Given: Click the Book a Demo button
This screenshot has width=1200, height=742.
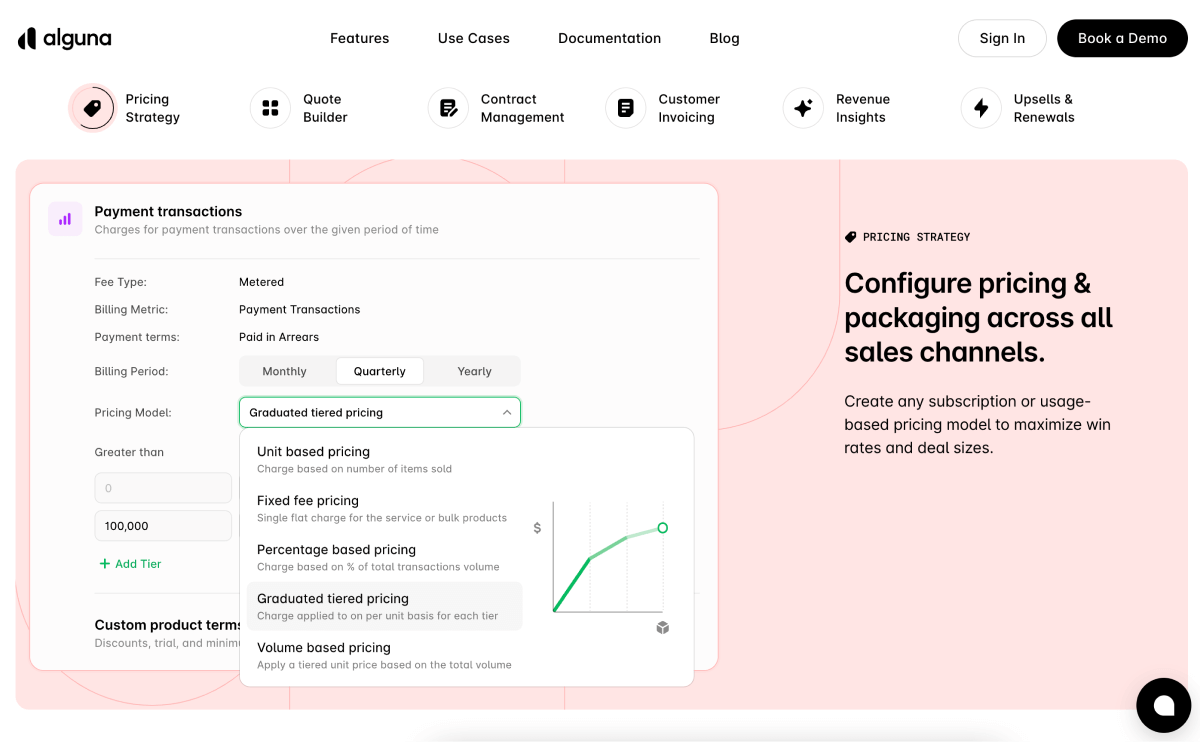Looking at the screenshot, I should [1122, 38].
